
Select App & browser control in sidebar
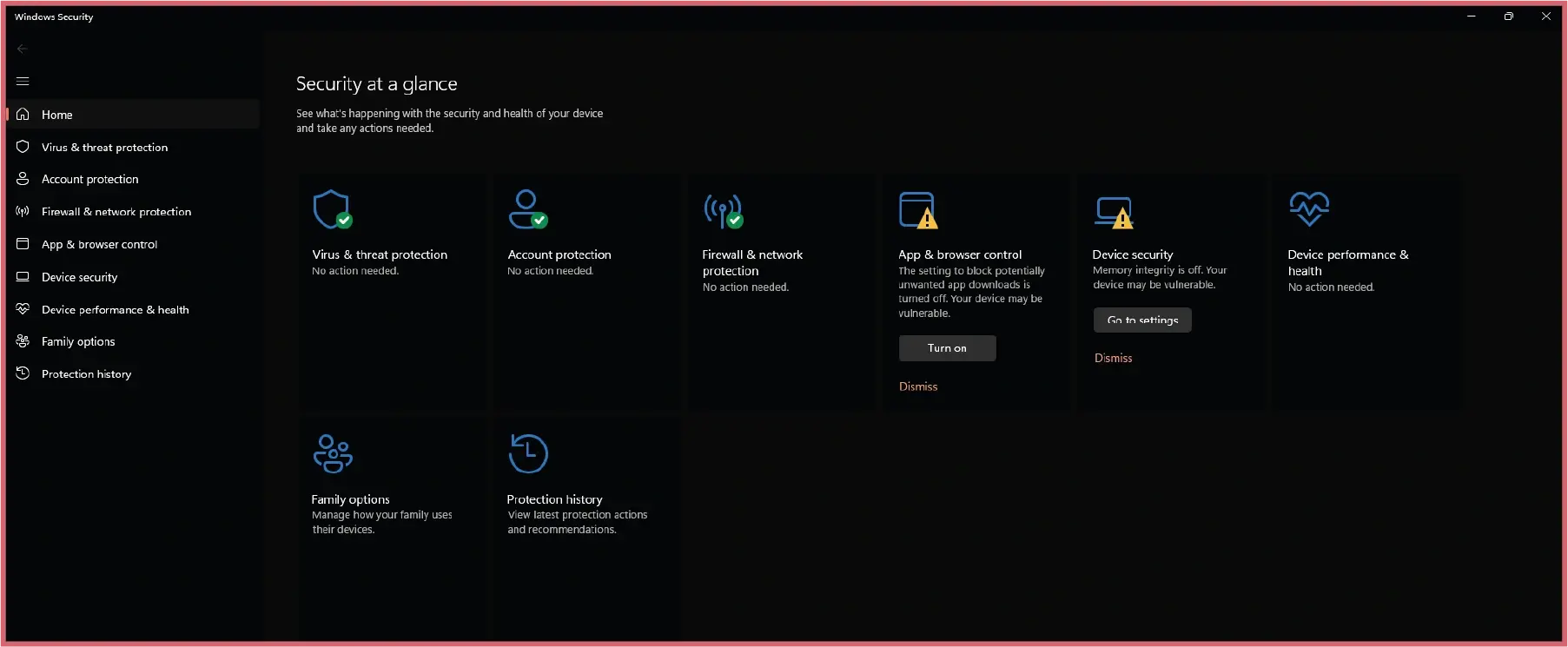133,244
